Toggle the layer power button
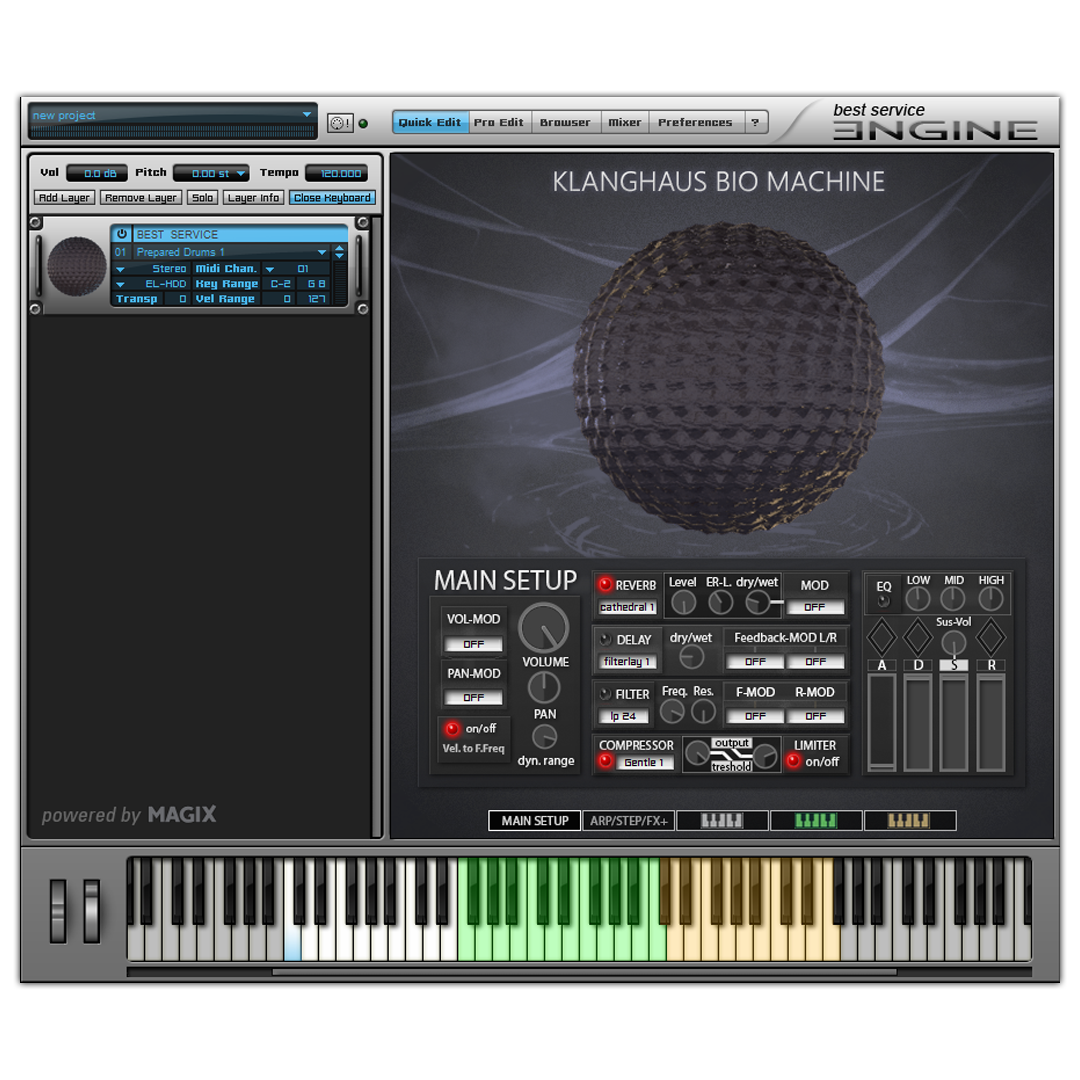 click(122, 234)
